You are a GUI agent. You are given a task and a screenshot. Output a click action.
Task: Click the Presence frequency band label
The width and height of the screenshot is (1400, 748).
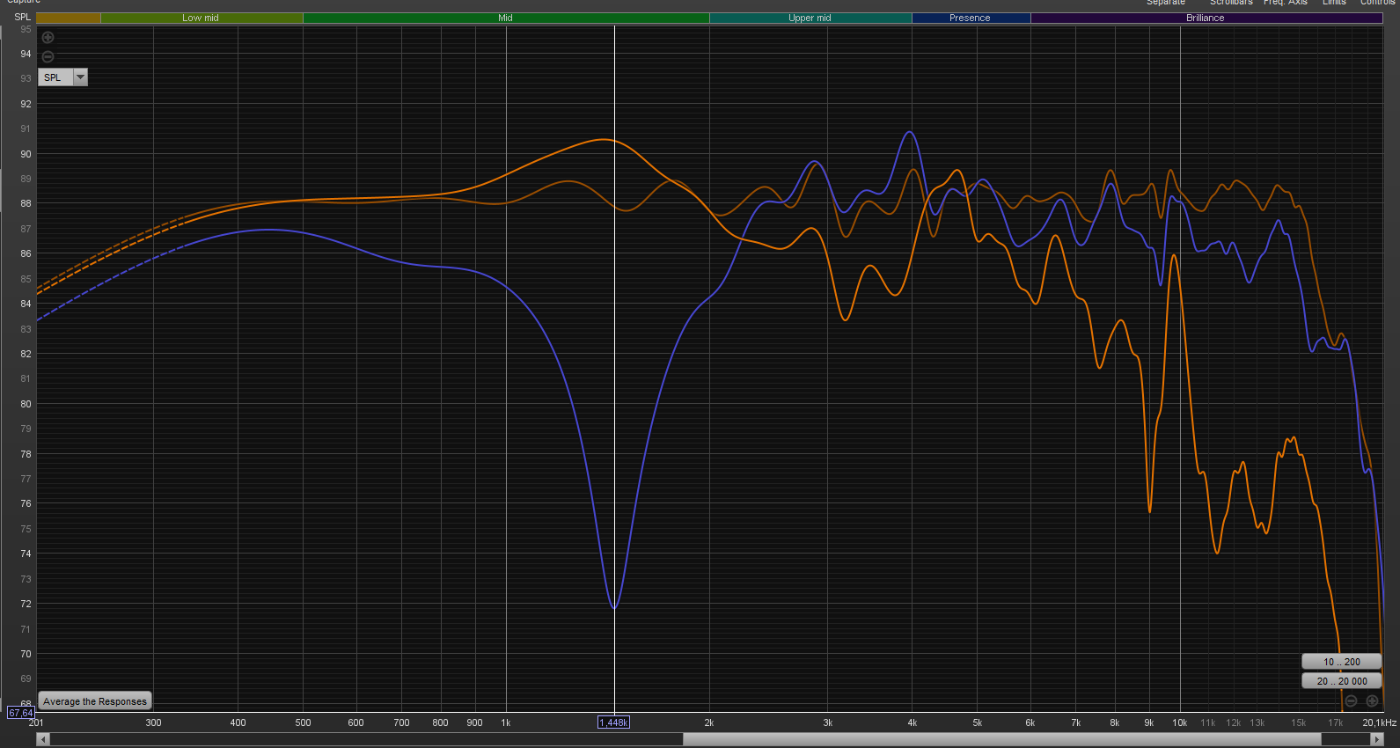970,18
